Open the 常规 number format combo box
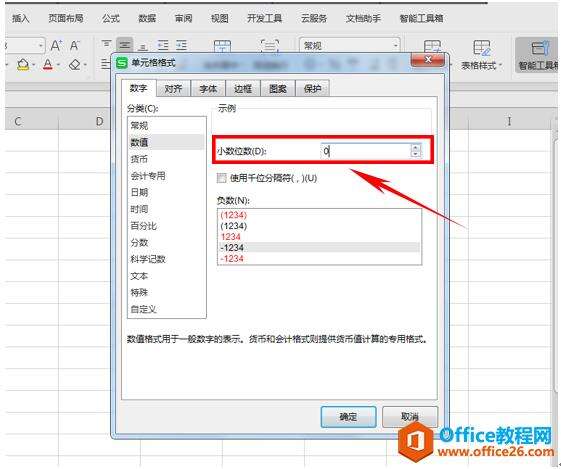Viewport: 561px width, 469px height. pyautogui.click(x=350, y=45)
